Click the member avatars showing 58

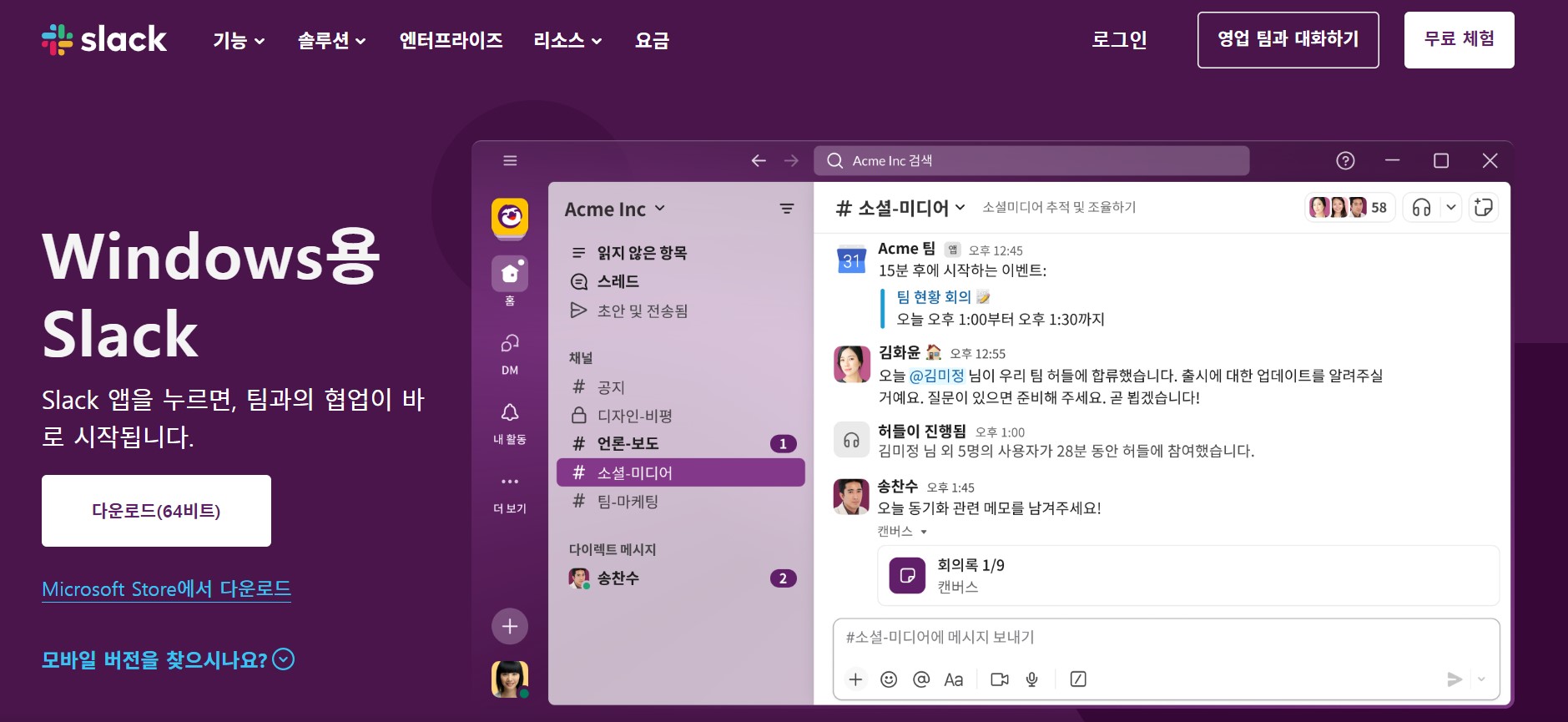click(x=1349, y=207)
